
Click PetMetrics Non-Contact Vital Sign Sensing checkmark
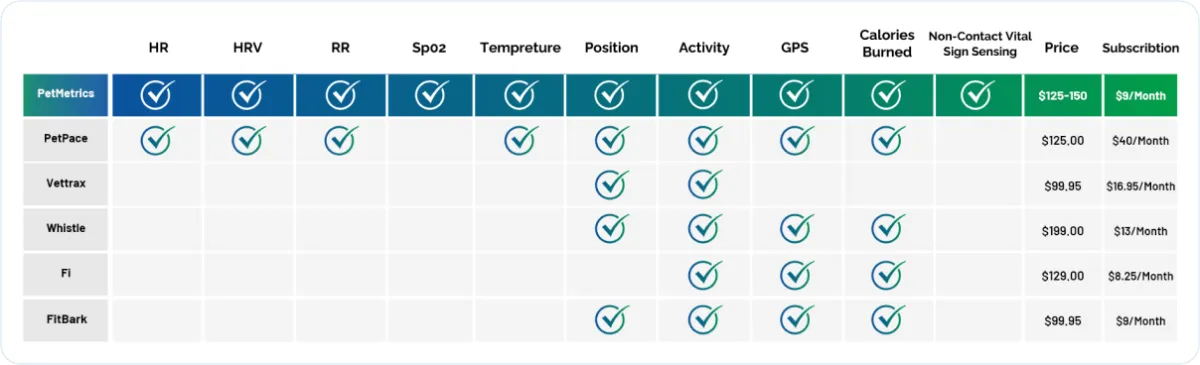click(977, 95)
